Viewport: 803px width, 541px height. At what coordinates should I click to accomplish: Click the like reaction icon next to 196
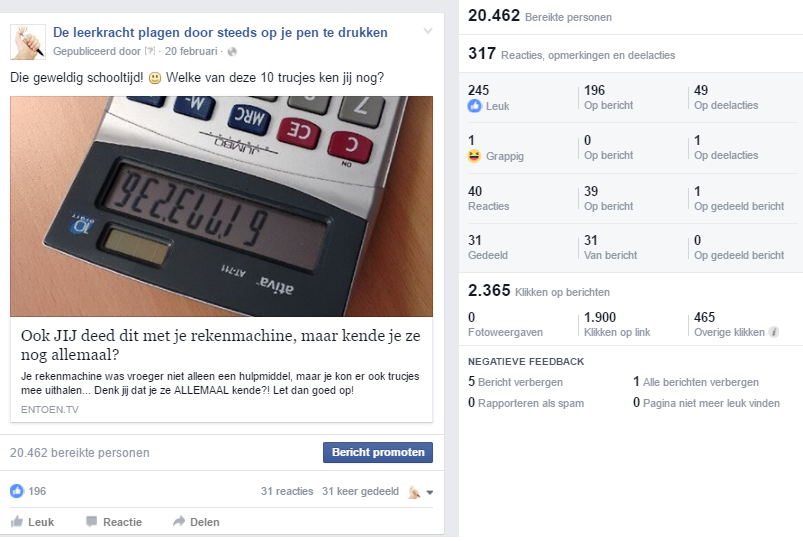tap(17, 491)
